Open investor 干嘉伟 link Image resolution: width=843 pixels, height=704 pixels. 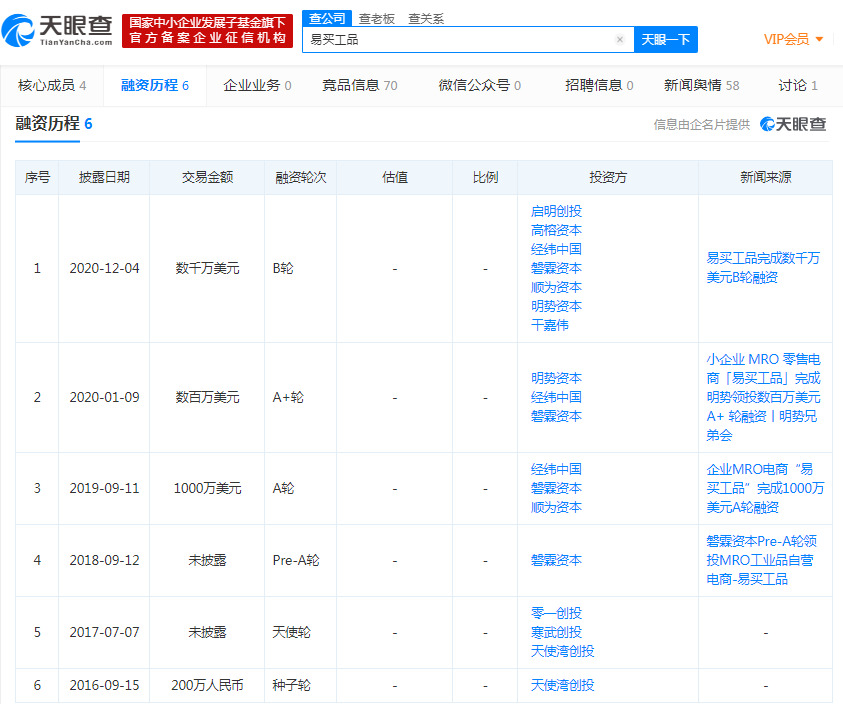coord(549,325)
